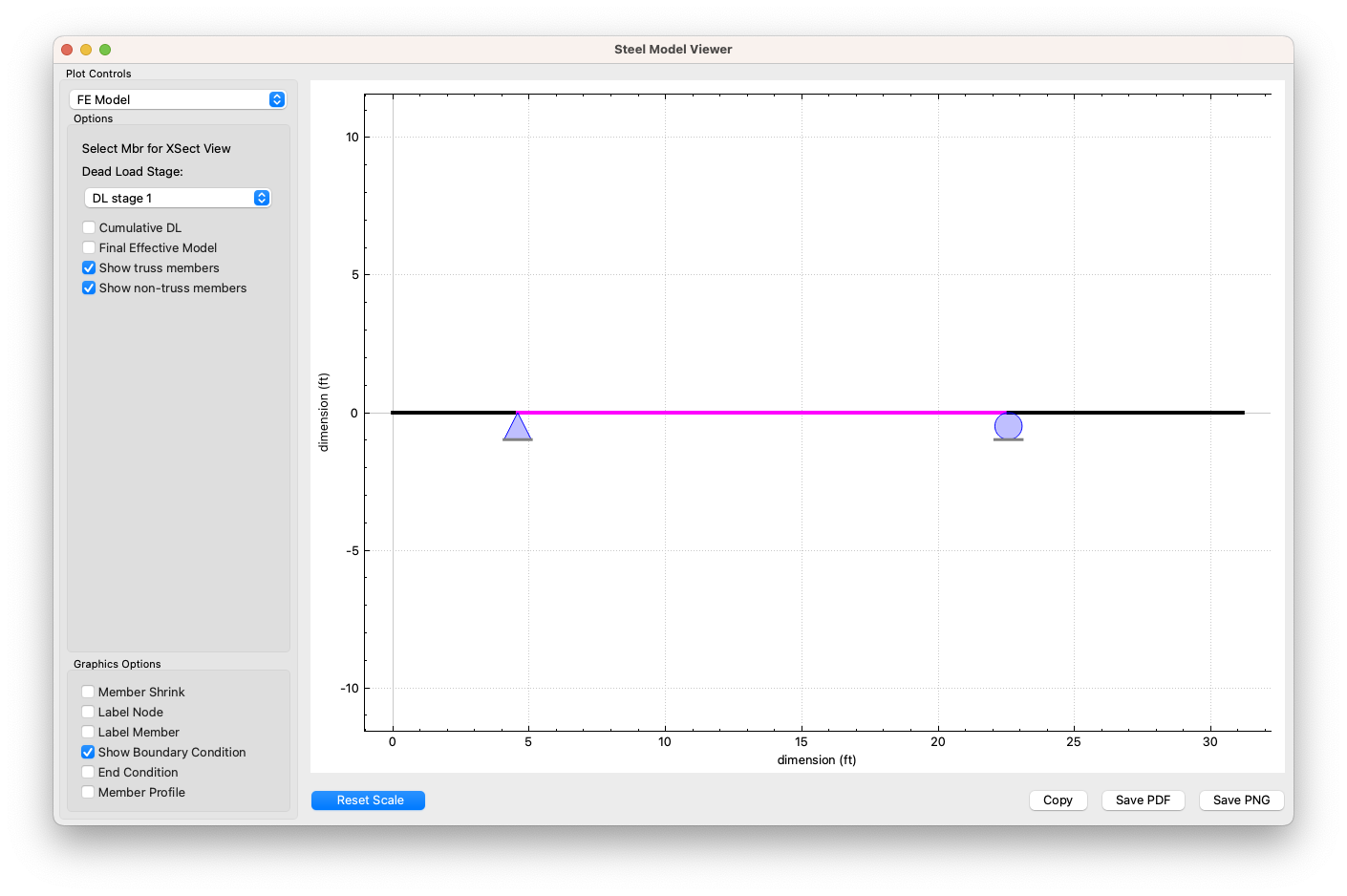1347x896 pixels.
Task: Select the magenta beam member
Action: pos(760,413)
